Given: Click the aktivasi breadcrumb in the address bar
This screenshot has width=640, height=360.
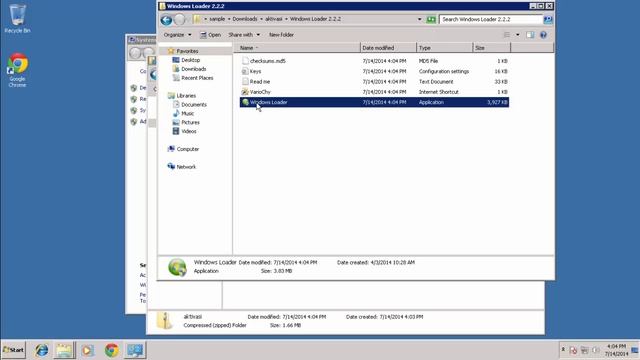Looking at the screenshot, I should click(x=273, y=19).
